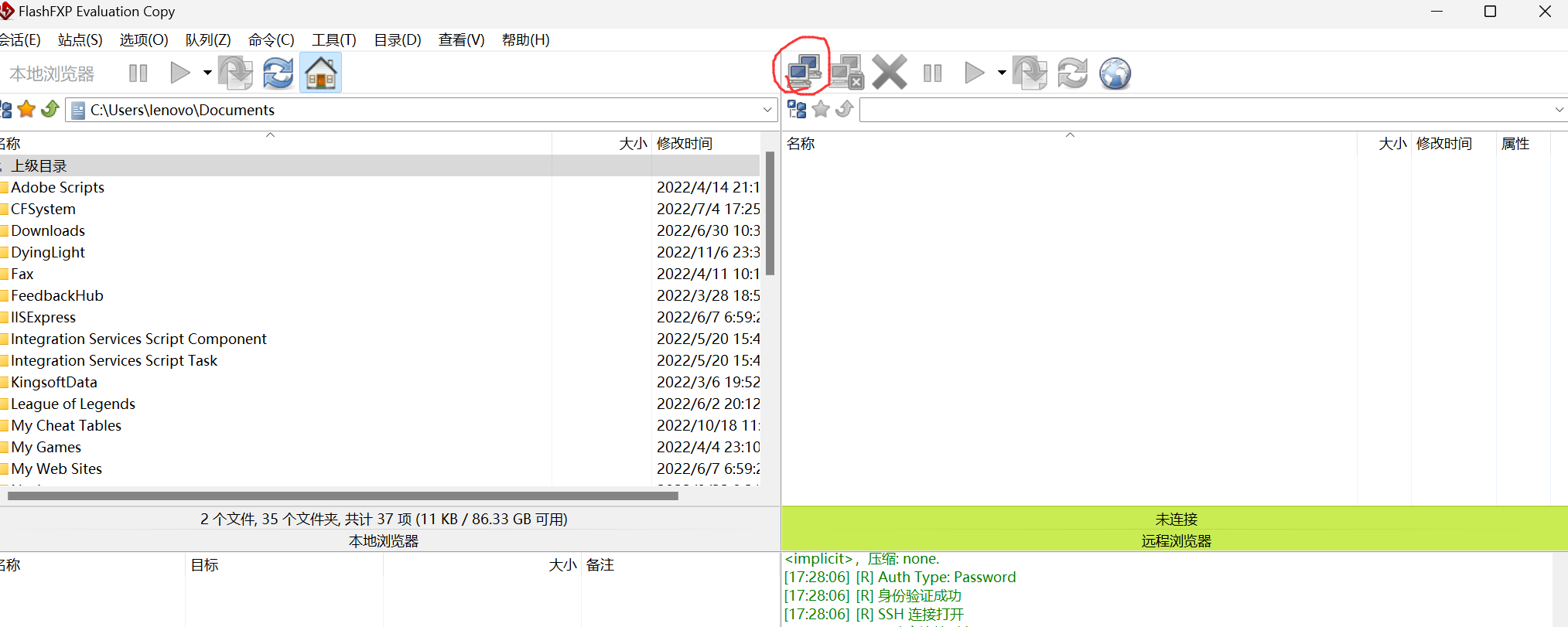This screenshot has height=627, width=1568.
Task: Expand the remote path dropdown
Action: click(x=1559, y=110)
